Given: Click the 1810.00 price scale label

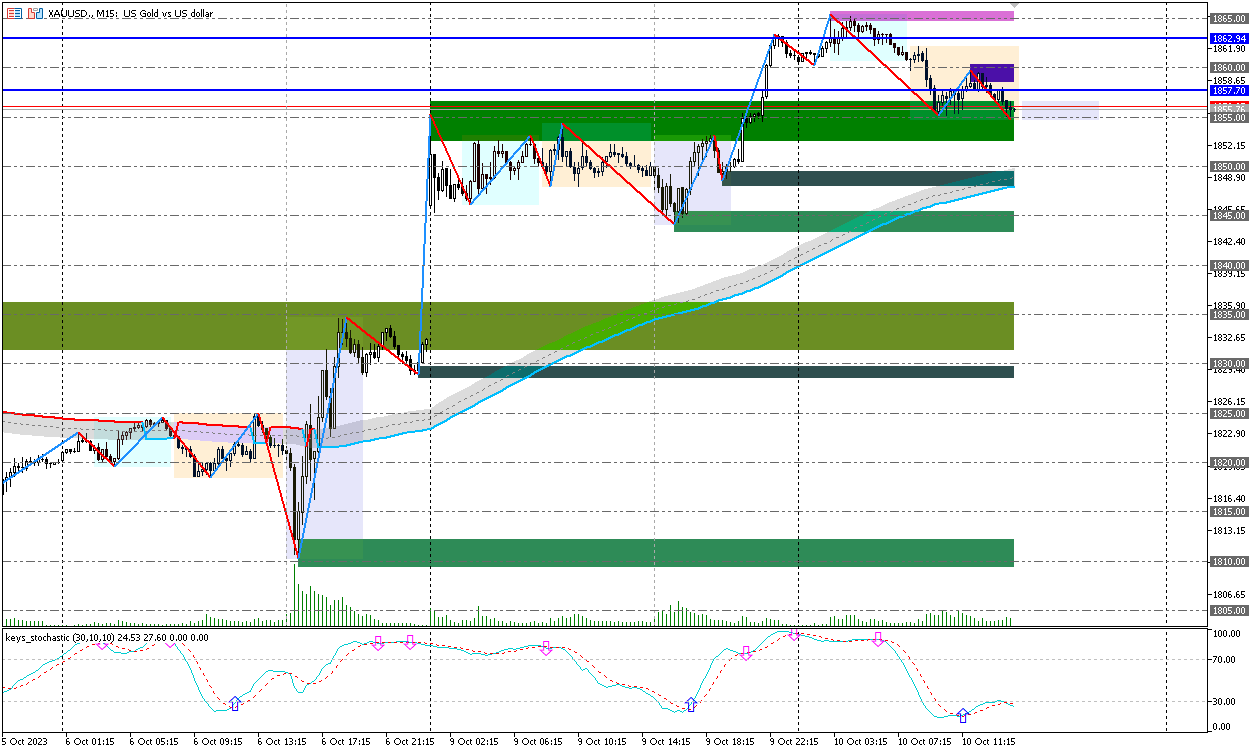Looking at the screenshot, I should 1228,561.
